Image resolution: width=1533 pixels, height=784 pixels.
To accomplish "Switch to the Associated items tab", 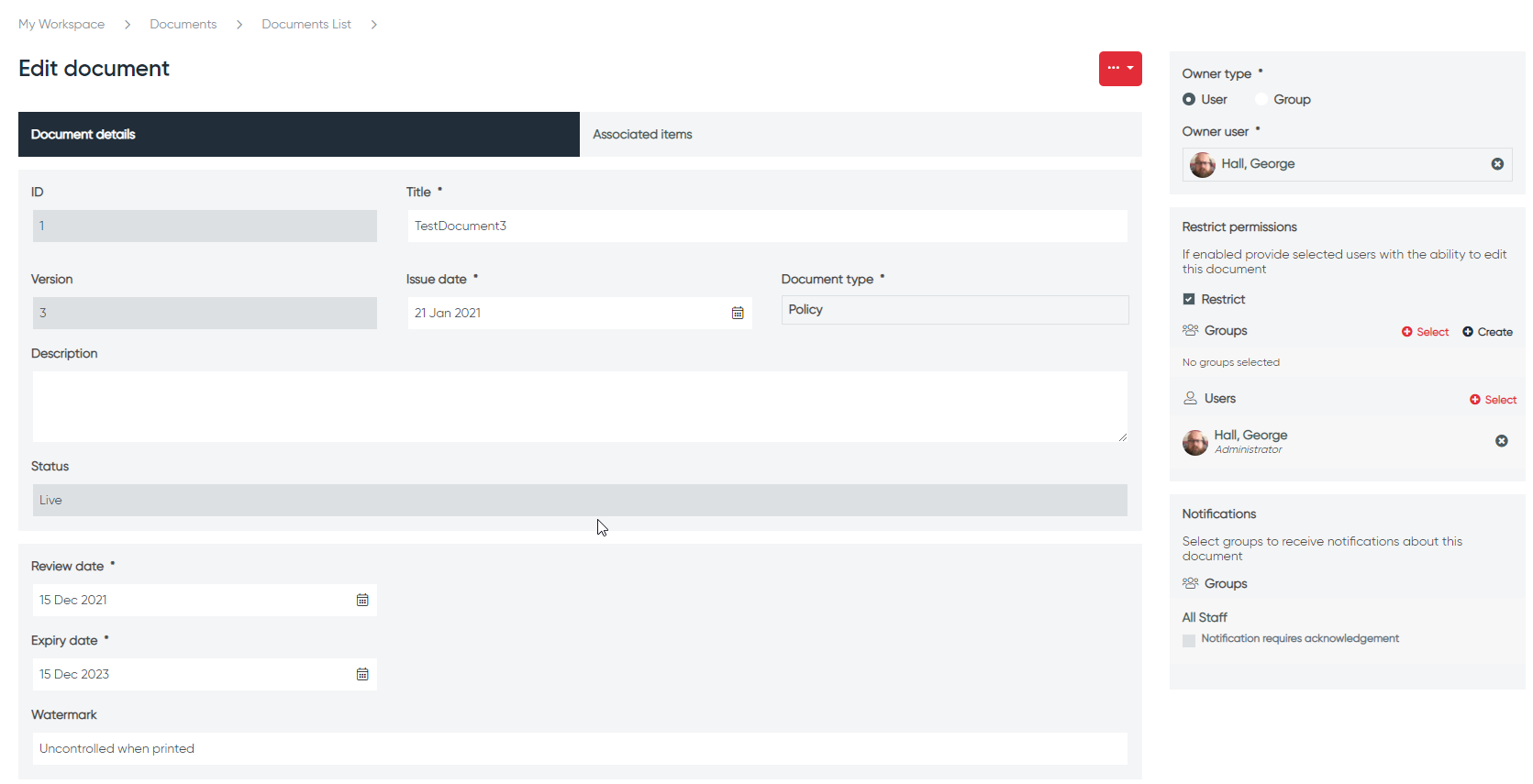I will [x=861, y=134].
